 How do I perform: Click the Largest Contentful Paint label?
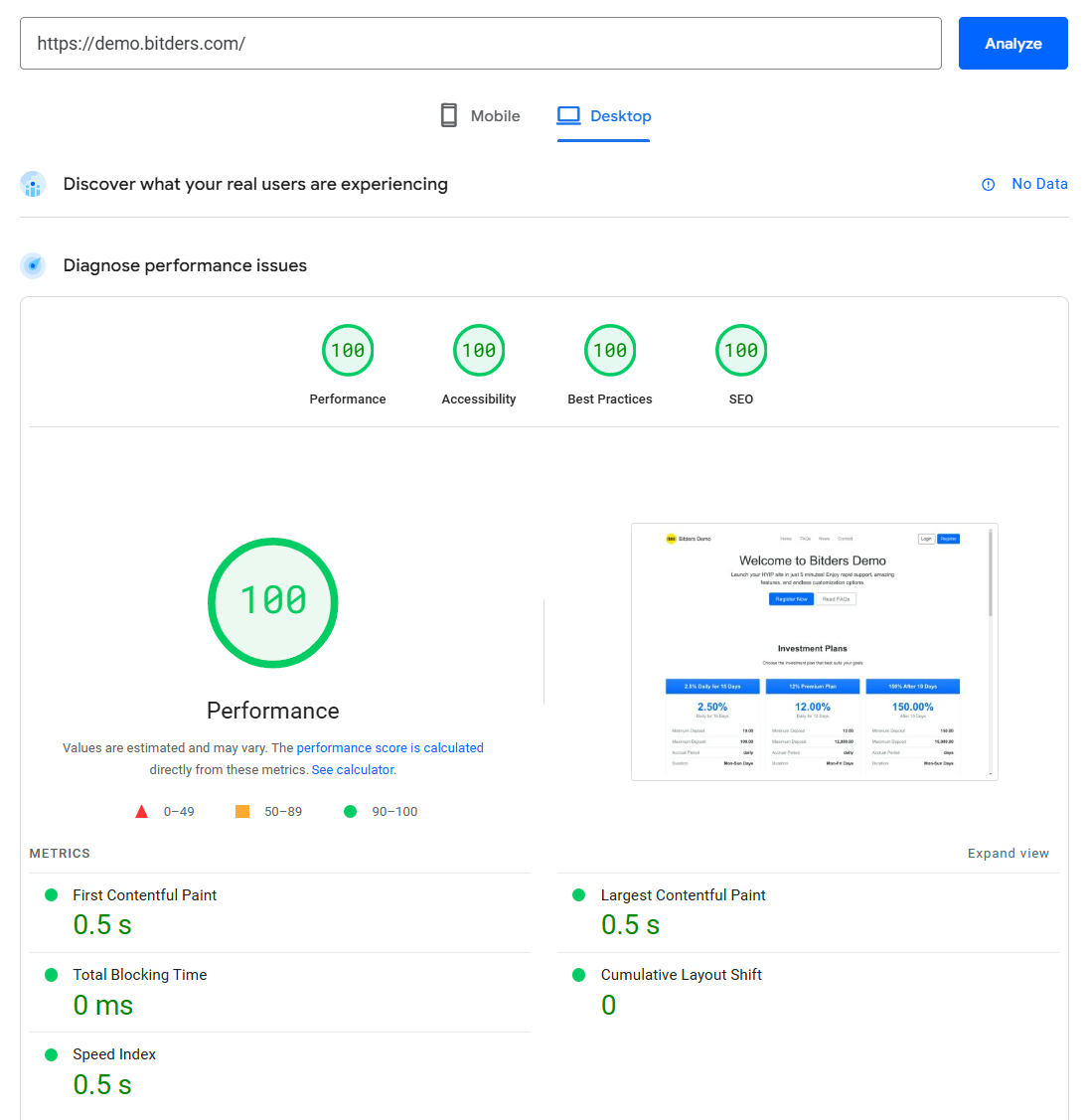tap(683, 895)
